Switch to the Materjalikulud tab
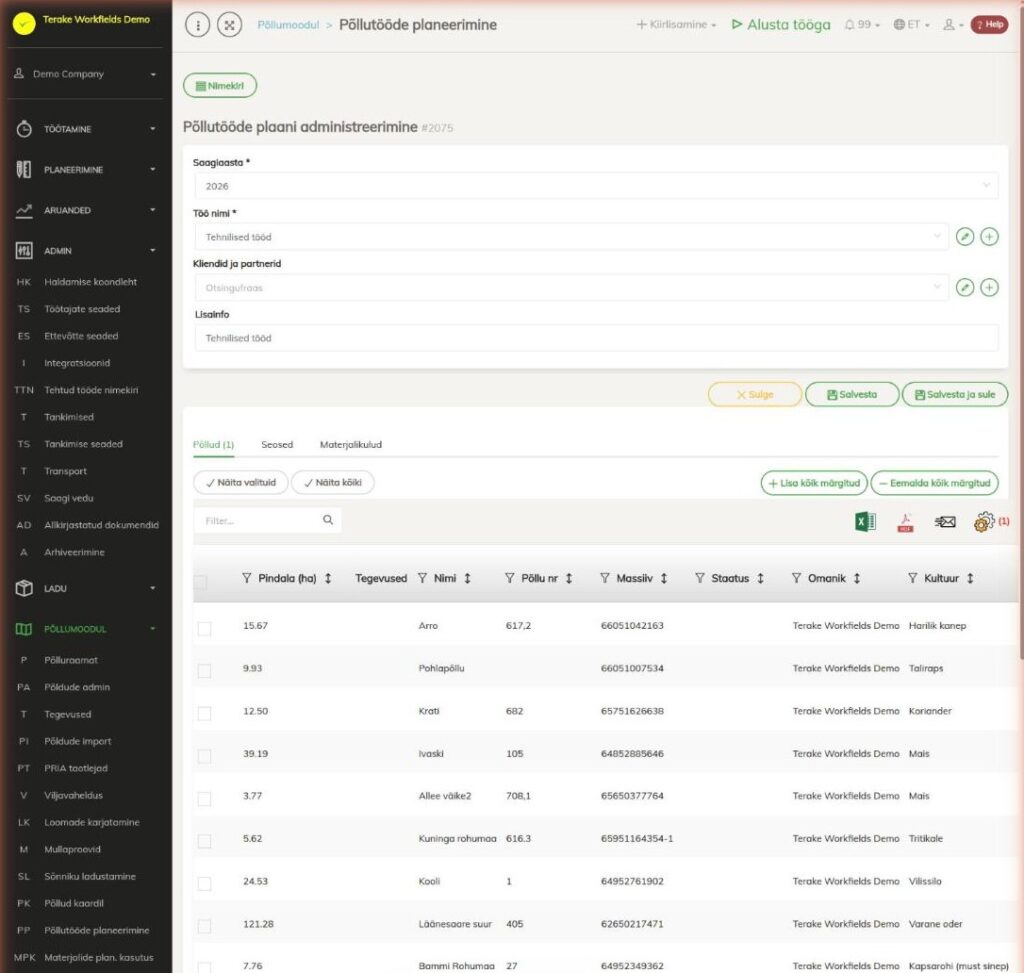1024x973 pixels. 351,445
